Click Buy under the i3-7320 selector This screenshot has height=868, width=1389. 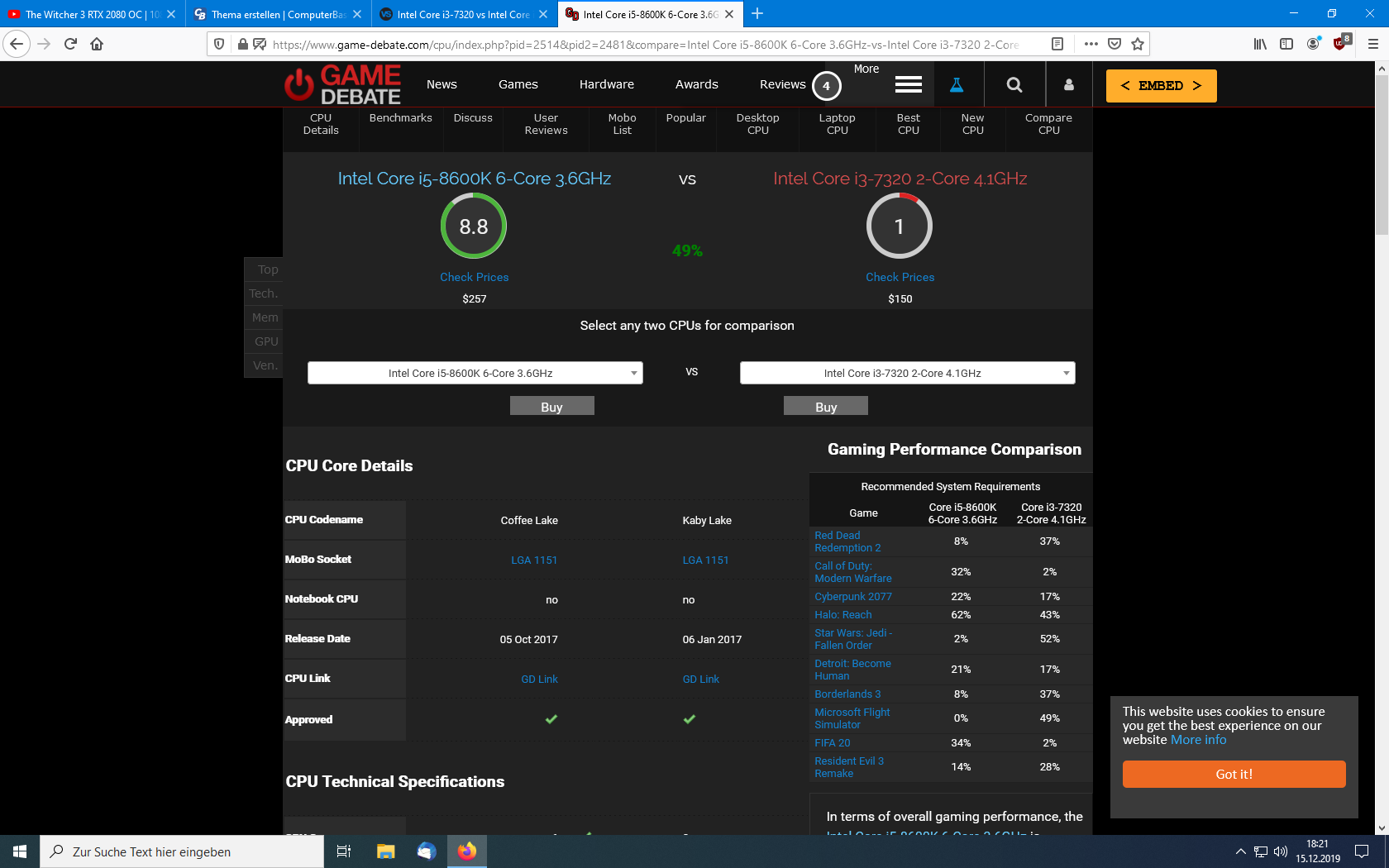(x=826, y=406)
